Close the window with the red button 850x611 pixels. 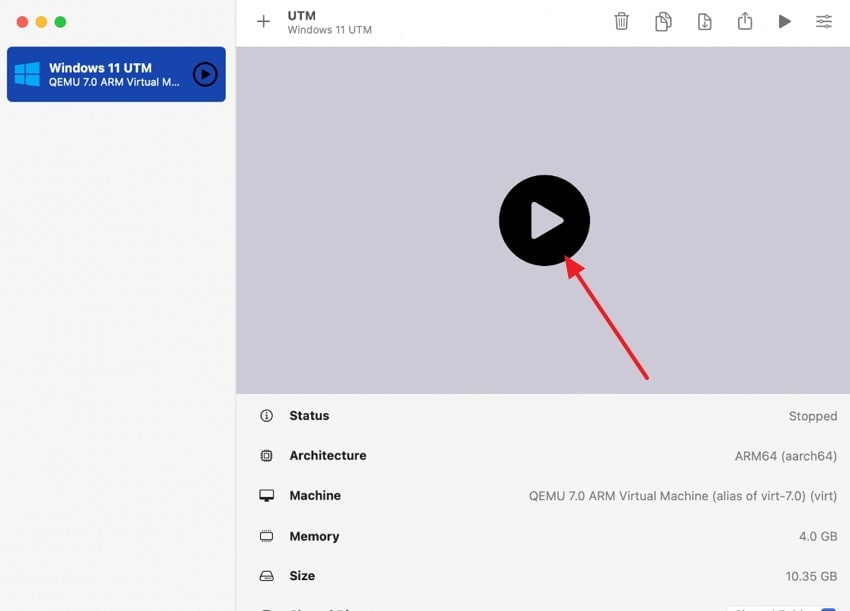pos(22,22)
